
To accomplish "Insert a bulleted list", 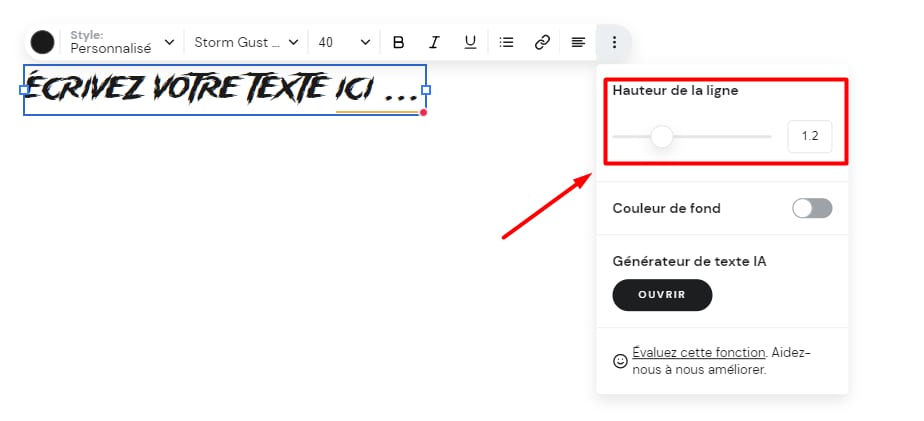I will (x=507, y=42).
